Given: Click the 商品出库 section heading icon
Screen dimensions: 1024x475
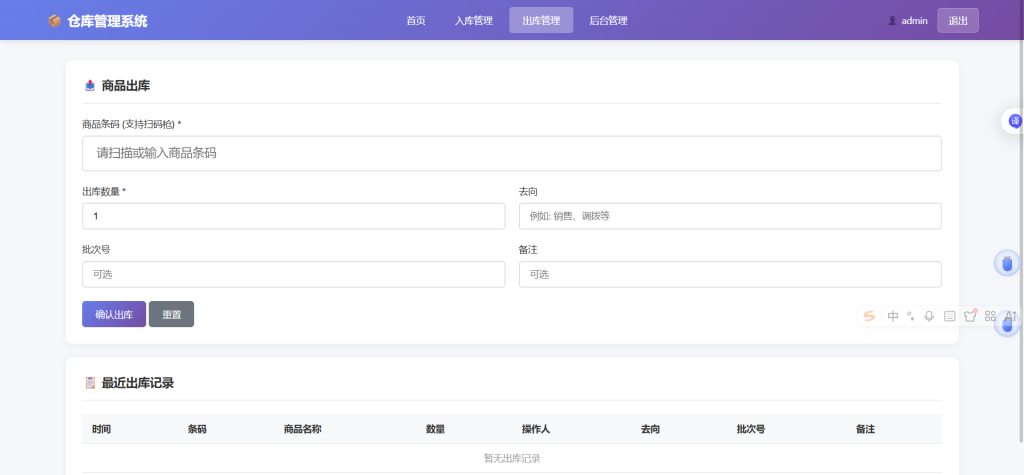Looking at the screenshot, I should 90,86.
